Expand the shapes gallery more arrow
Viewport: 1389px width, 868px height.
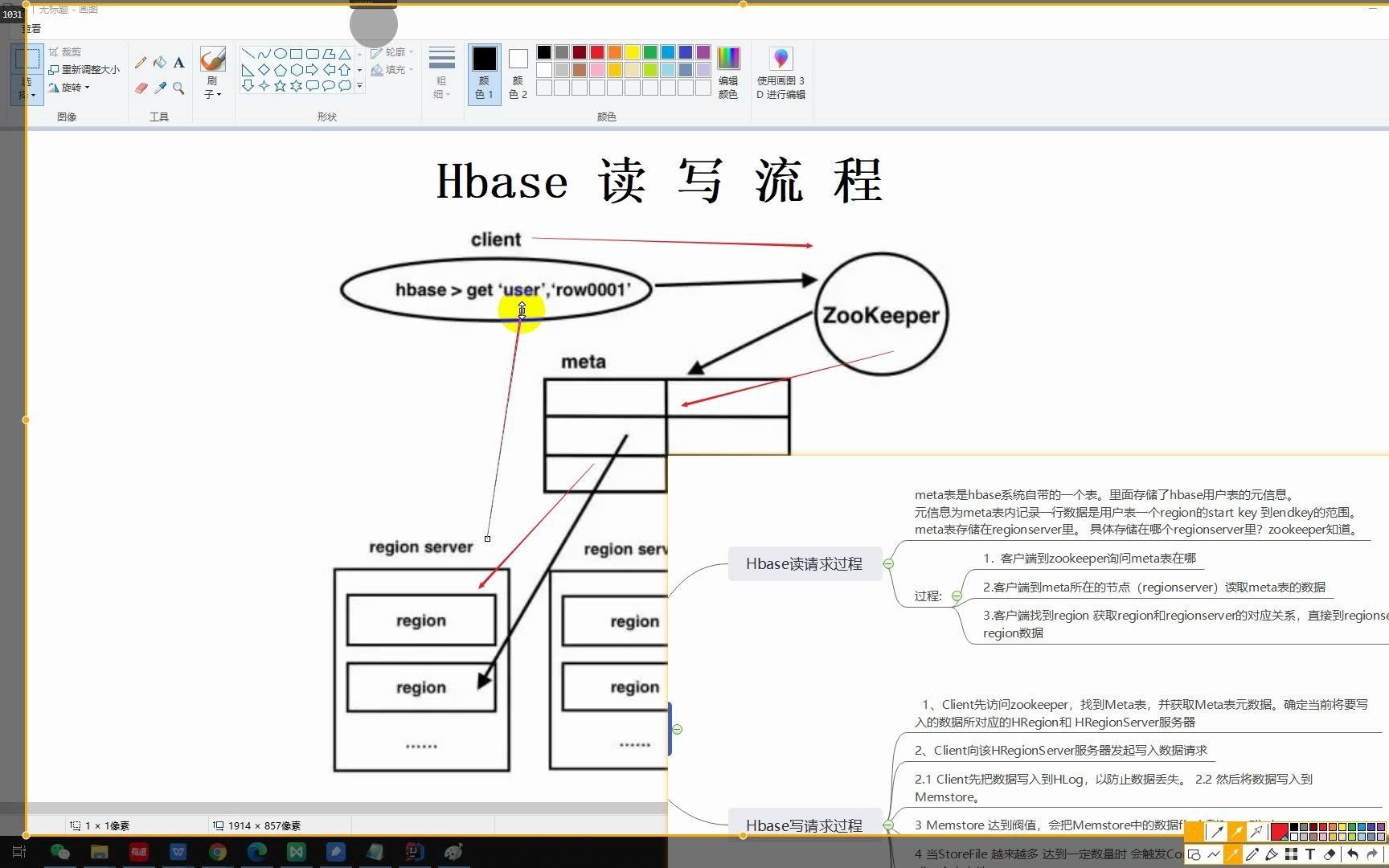pos(359,85)
